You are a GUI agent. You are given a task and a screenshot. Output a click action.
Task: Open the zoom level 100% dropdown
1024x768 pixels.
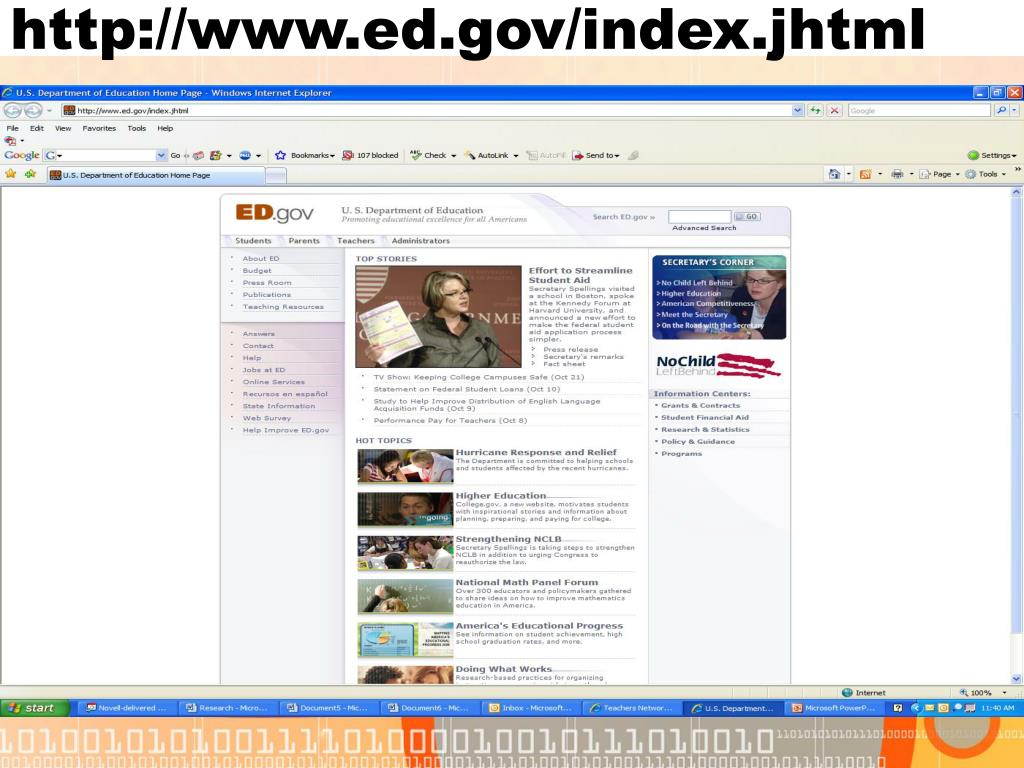[1004, 692]
